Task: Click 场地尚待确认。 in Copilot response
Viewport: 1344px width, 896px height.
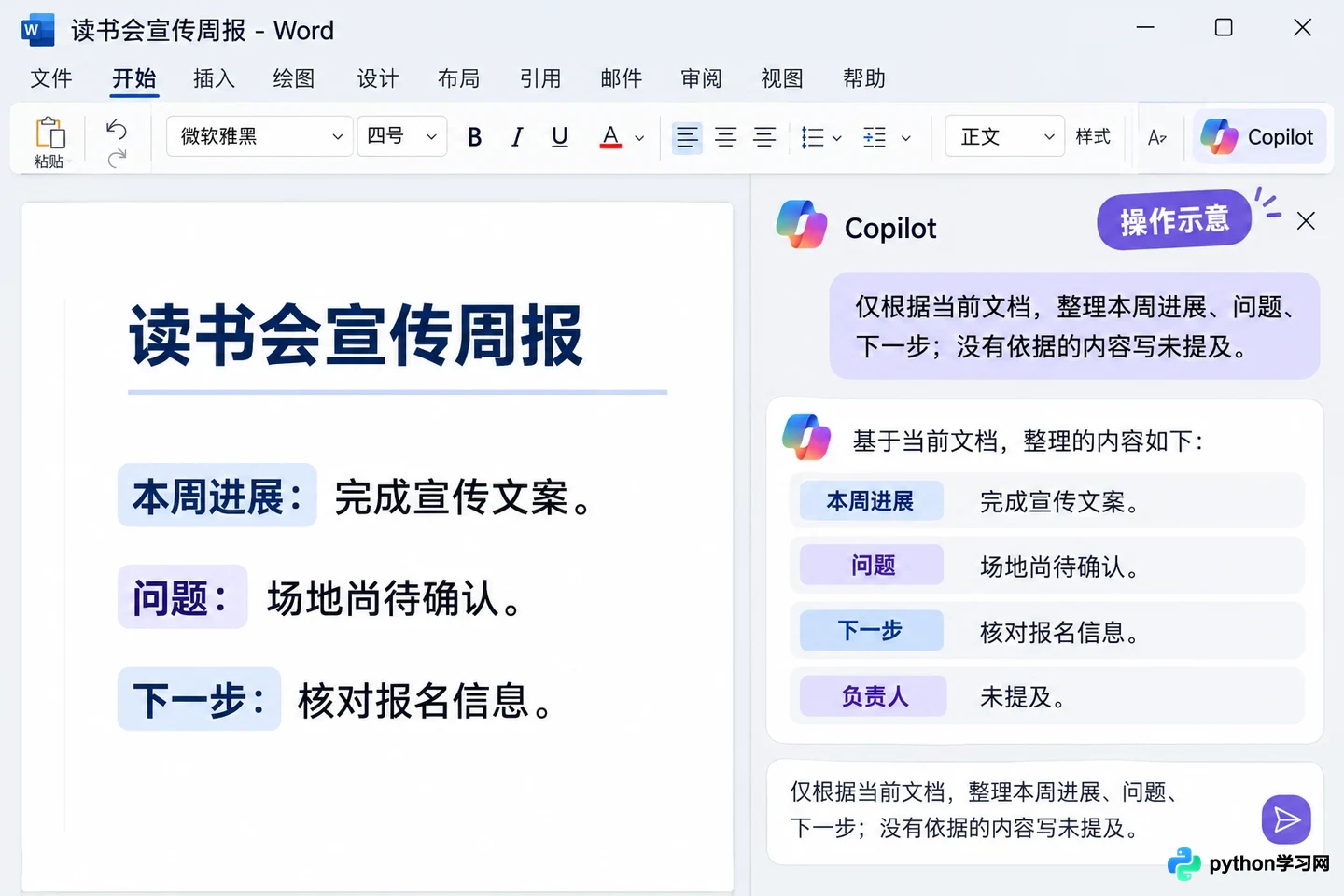Action: click(1059, 567)
